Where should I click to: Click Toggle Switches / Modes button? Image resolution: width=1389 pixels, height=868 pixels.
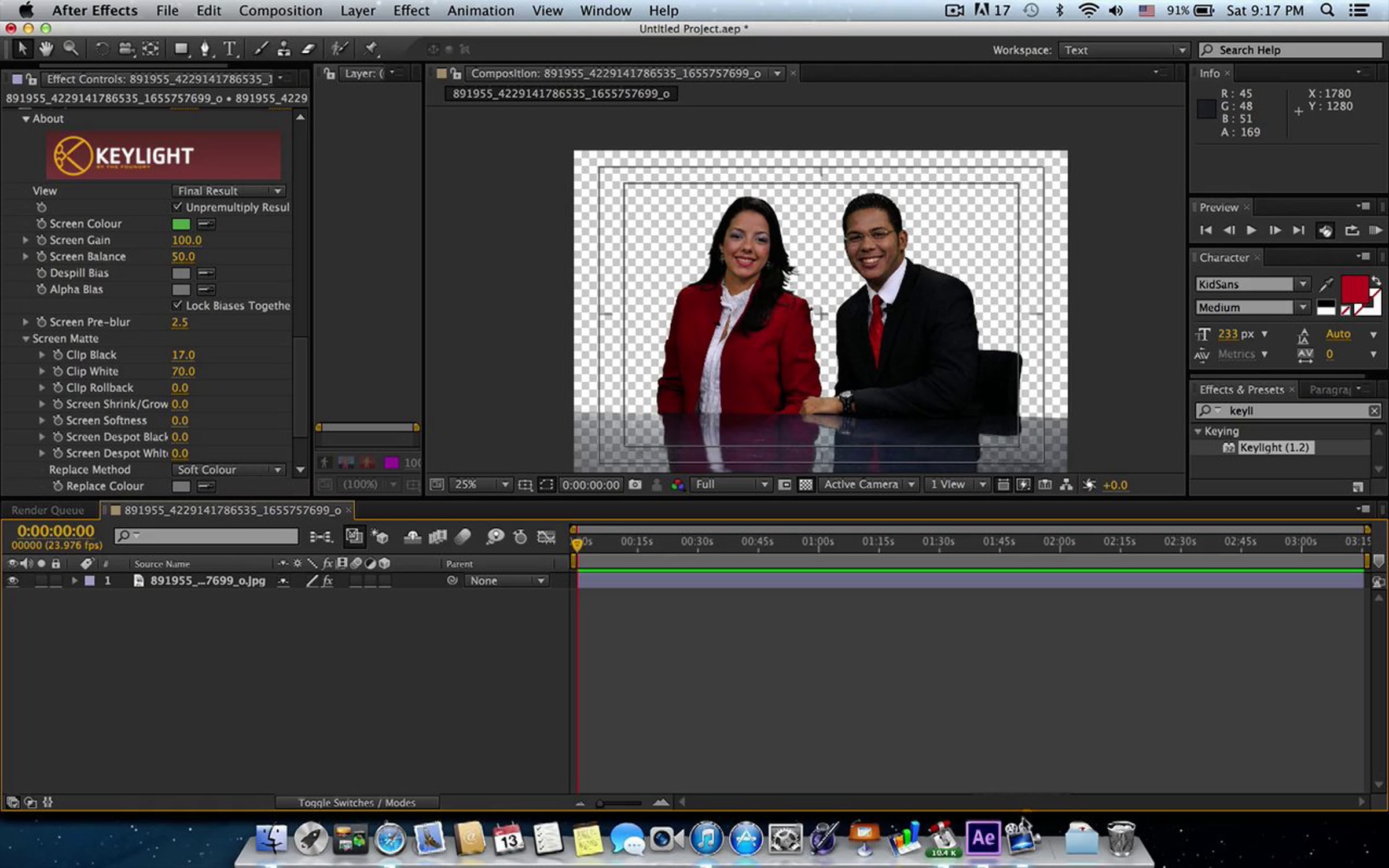pos(357,803)
